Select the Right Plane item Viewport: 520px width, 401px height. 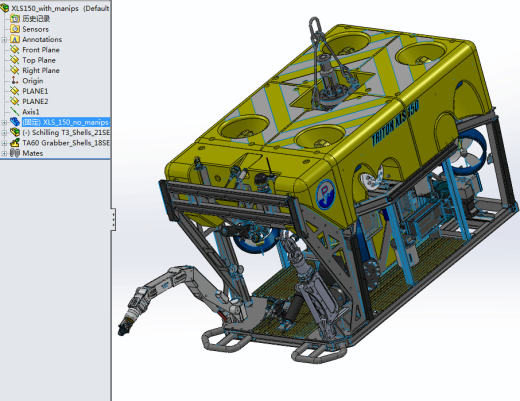pos(41,70)
